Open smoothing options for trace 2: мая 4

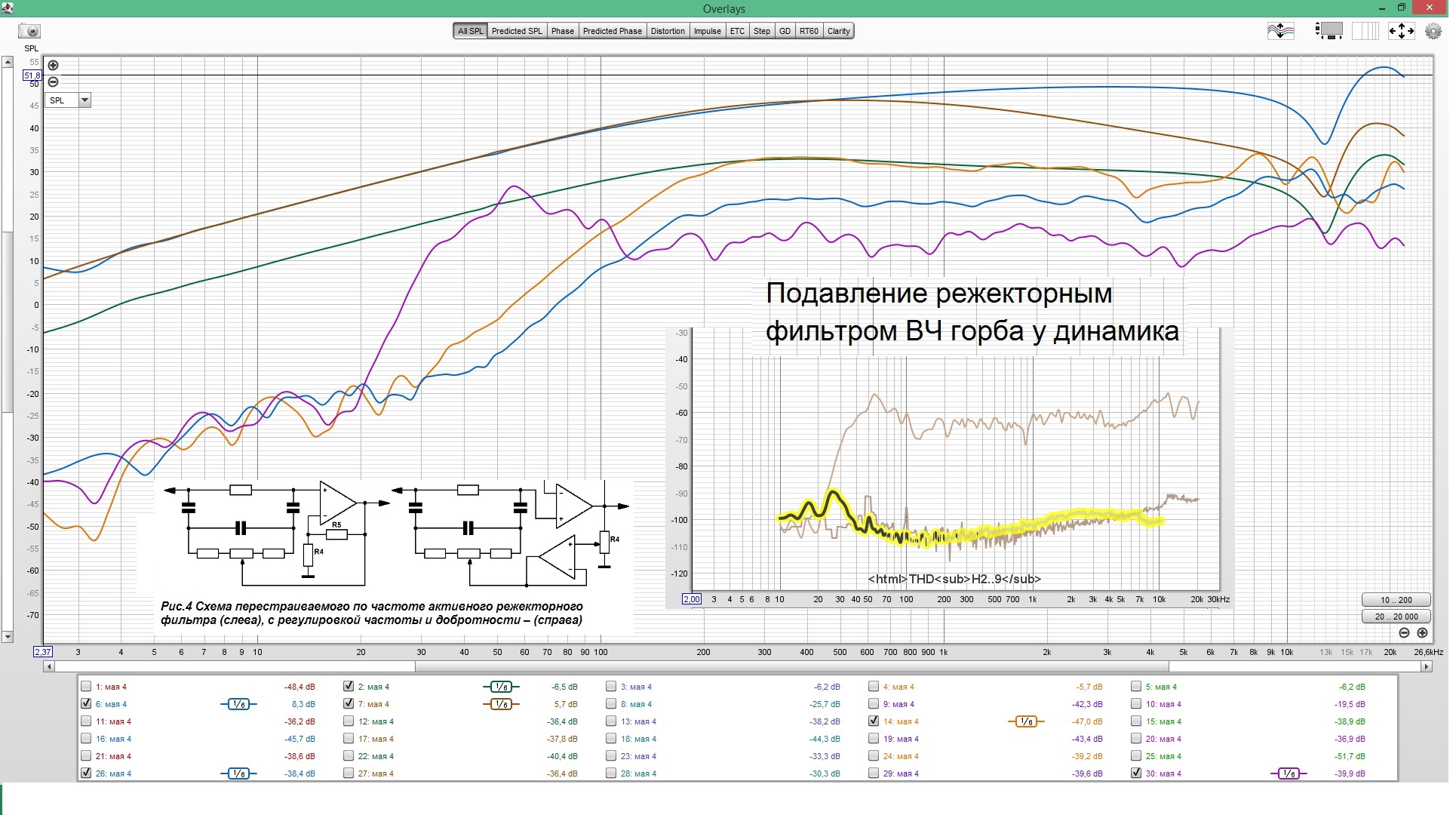pos(502,687)
